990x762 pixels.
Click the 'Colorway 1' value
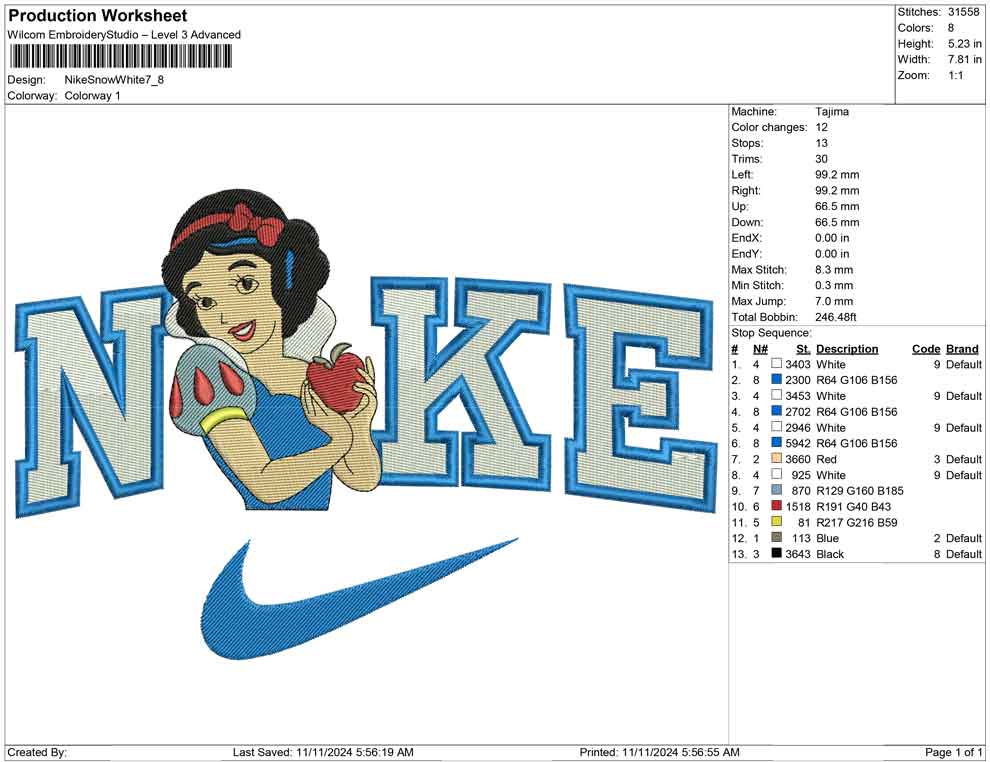click(92, 95)
